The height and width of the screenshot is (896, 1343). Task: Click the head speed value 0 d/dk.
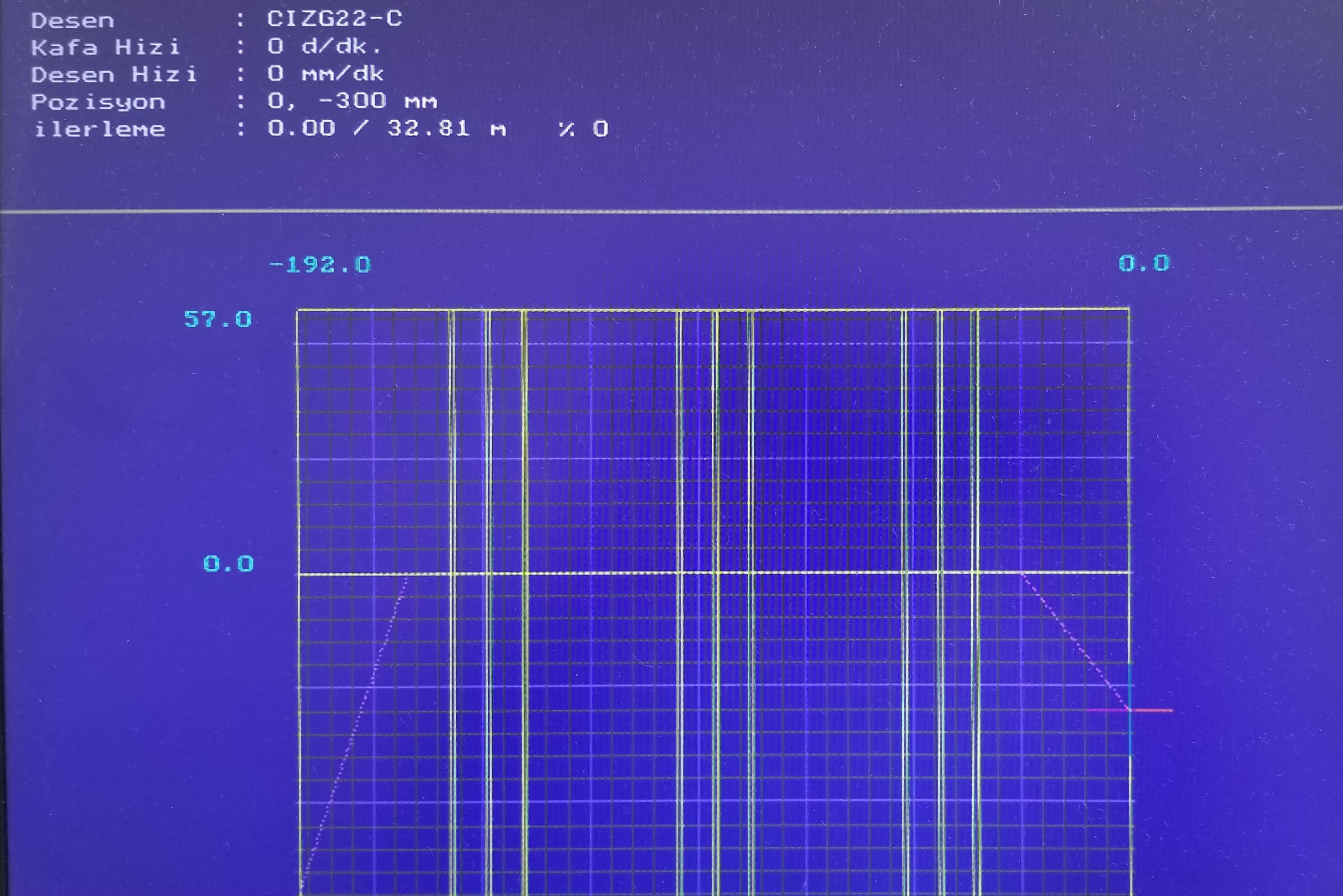pos(324,46)
